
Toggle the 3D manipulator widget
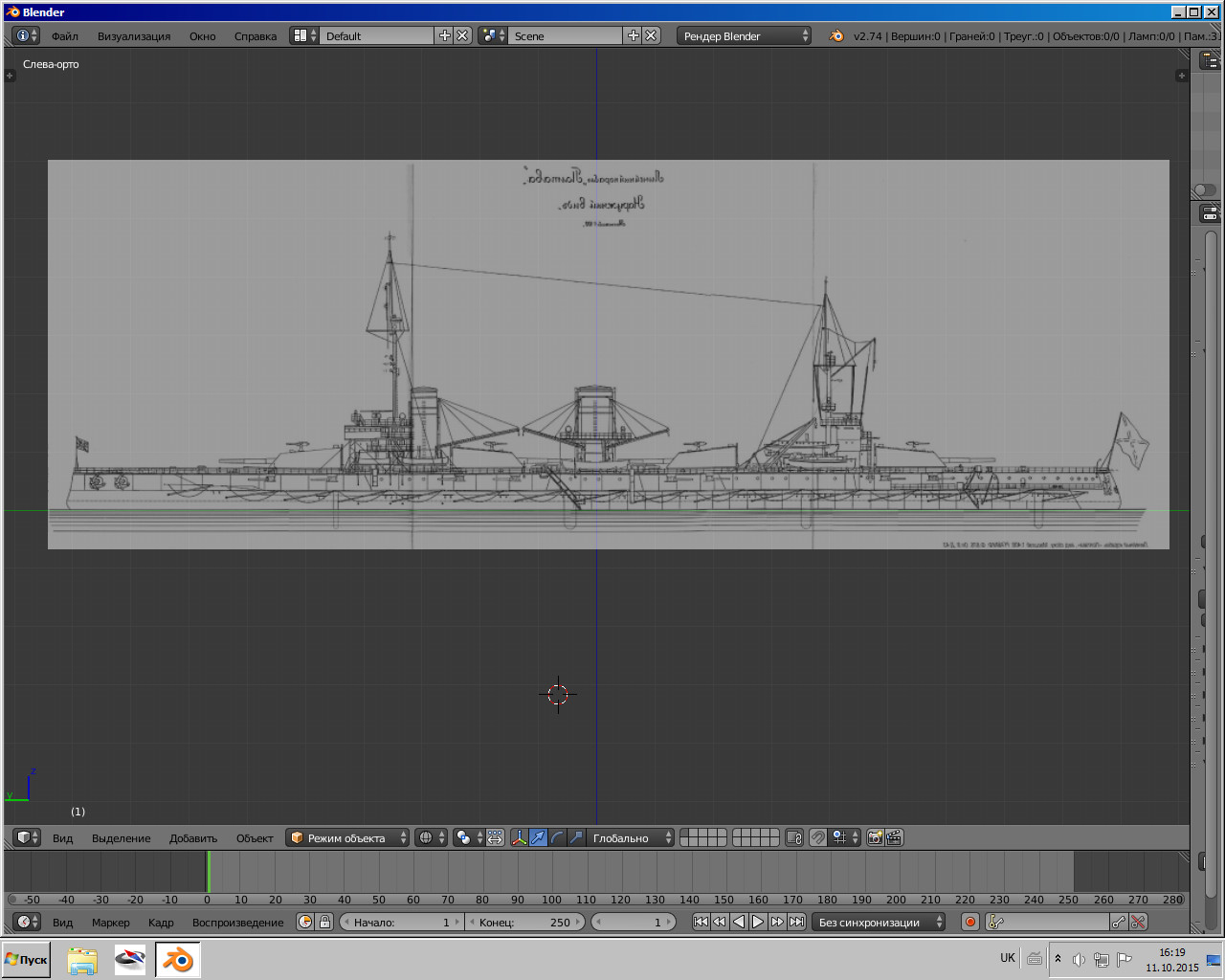click(x=520, y=837)
